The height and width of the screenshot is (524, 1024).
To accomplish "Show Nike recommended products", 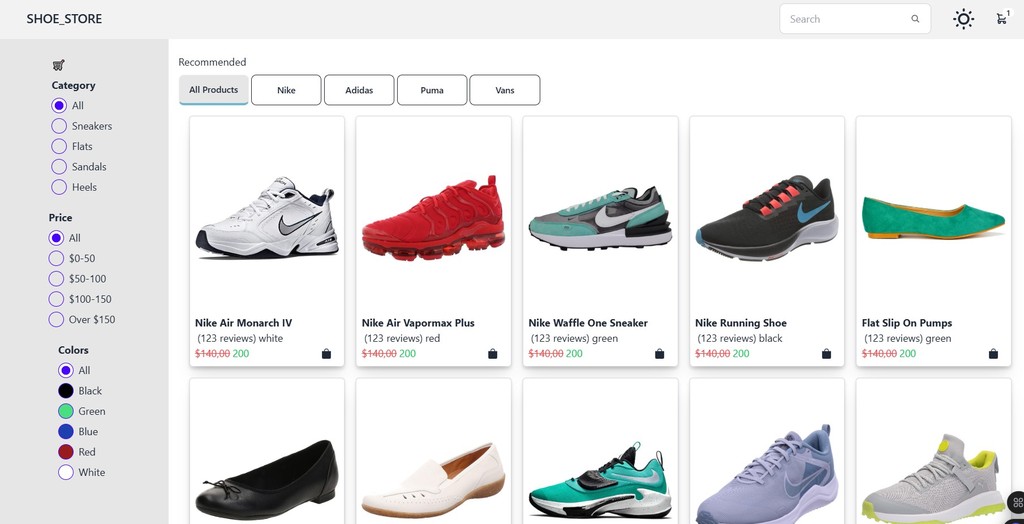I will (x=286, y=90).
